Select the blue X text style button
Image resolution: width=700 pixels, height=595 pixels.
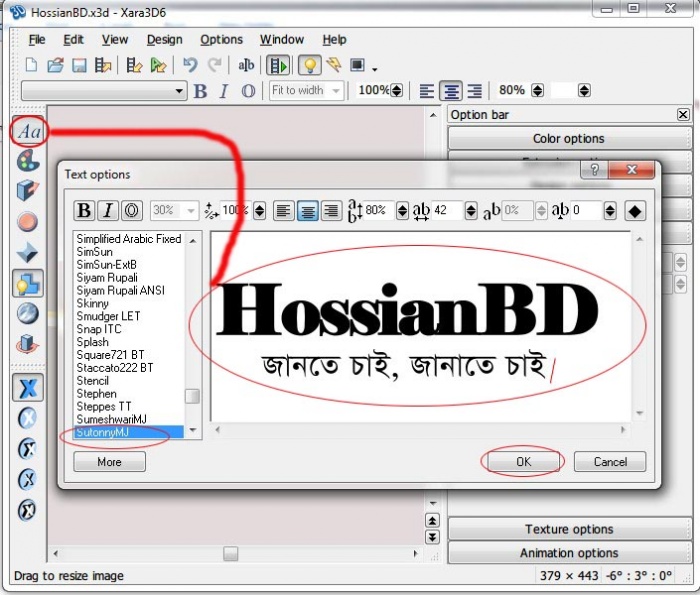coord(28,387)
